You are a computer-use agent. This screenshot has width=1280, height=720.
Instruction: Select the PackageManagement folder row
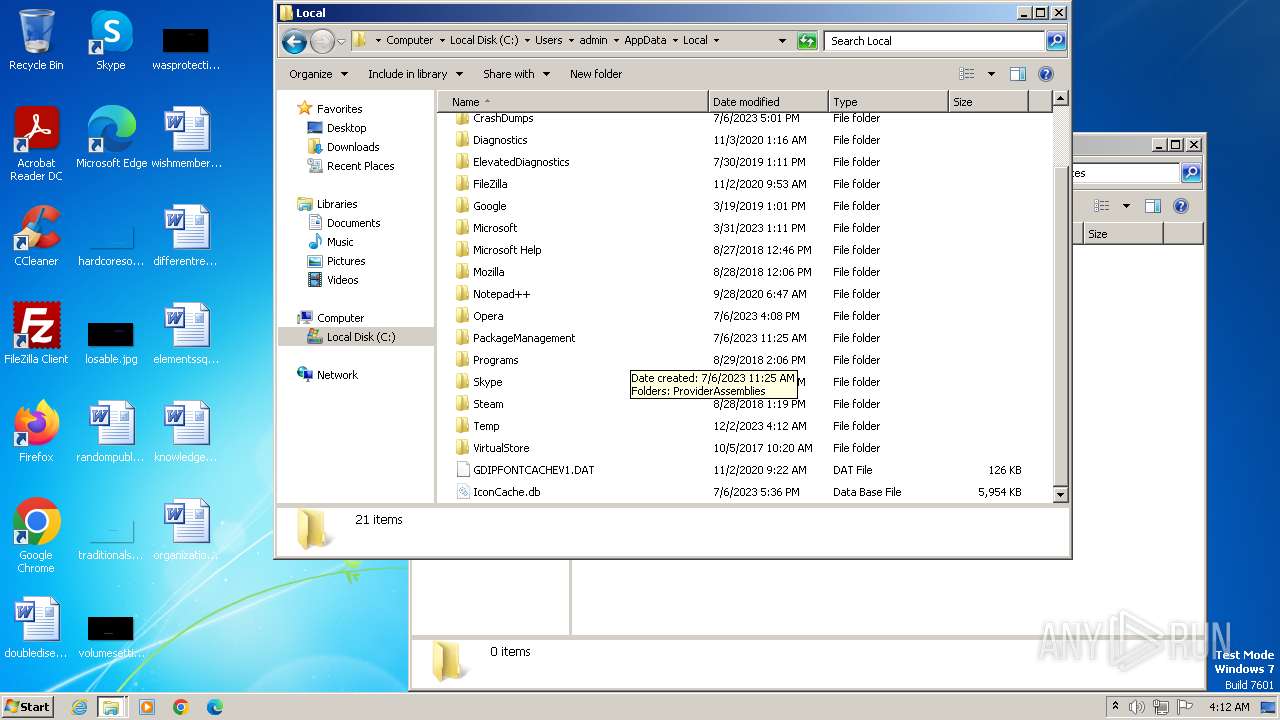744,338
